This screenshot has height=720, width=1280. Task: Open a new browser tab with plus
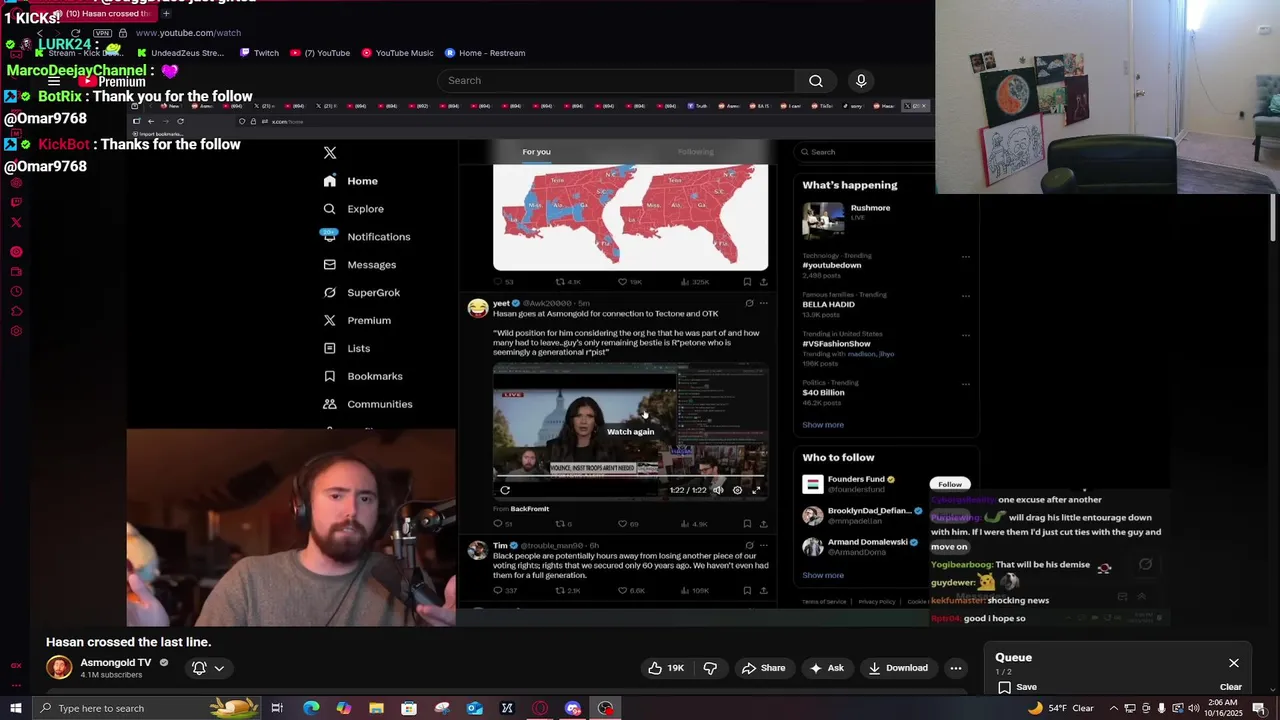coord(166,14)
